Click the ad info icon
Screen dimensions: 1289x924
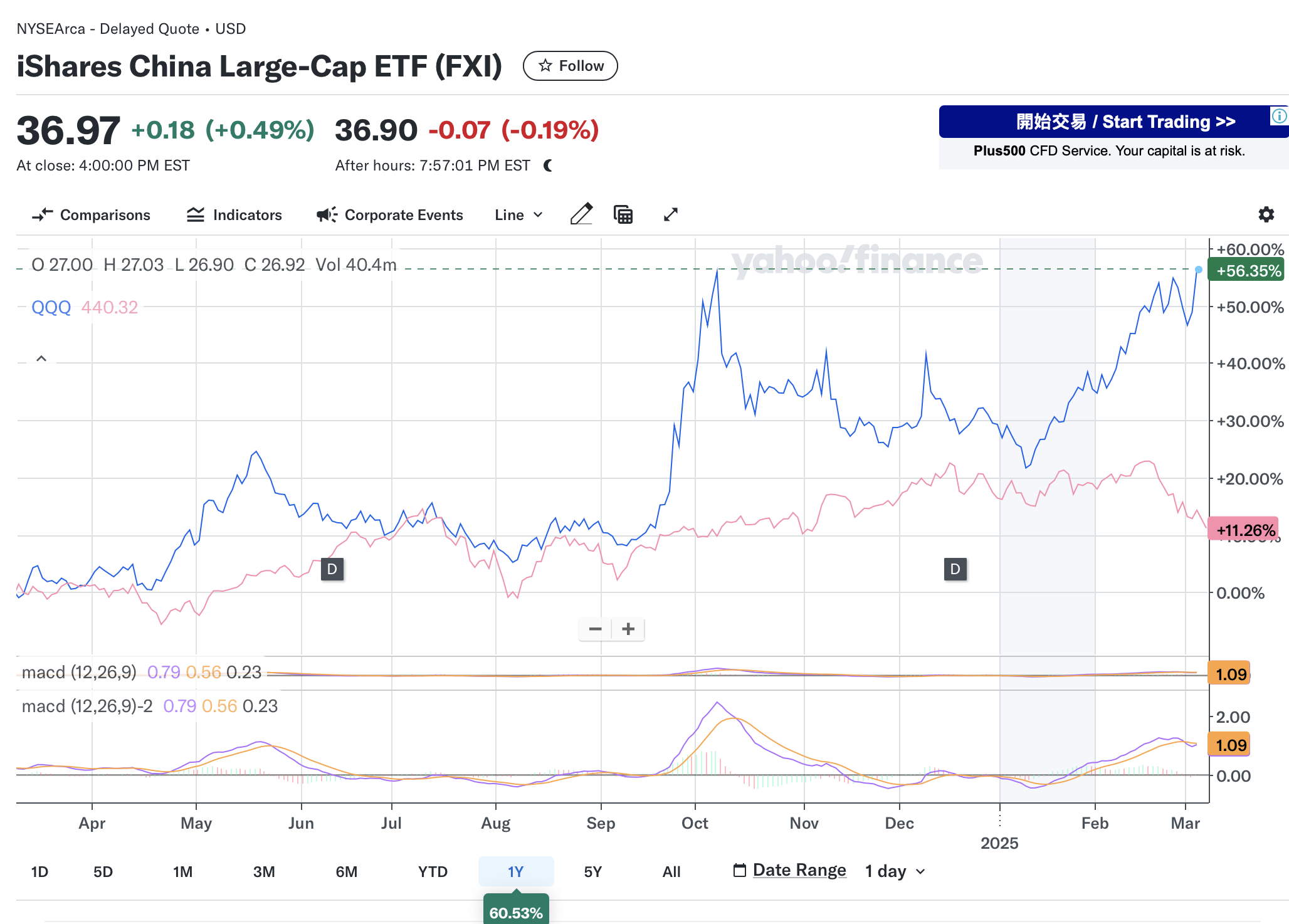[1278, 116]
